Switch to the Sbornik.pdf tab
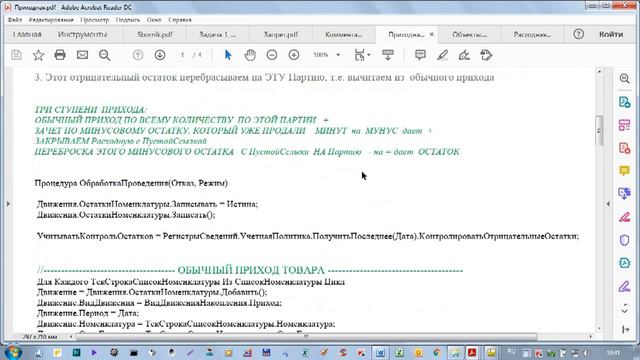Screen dimensions: 640x360 (155, 35)
